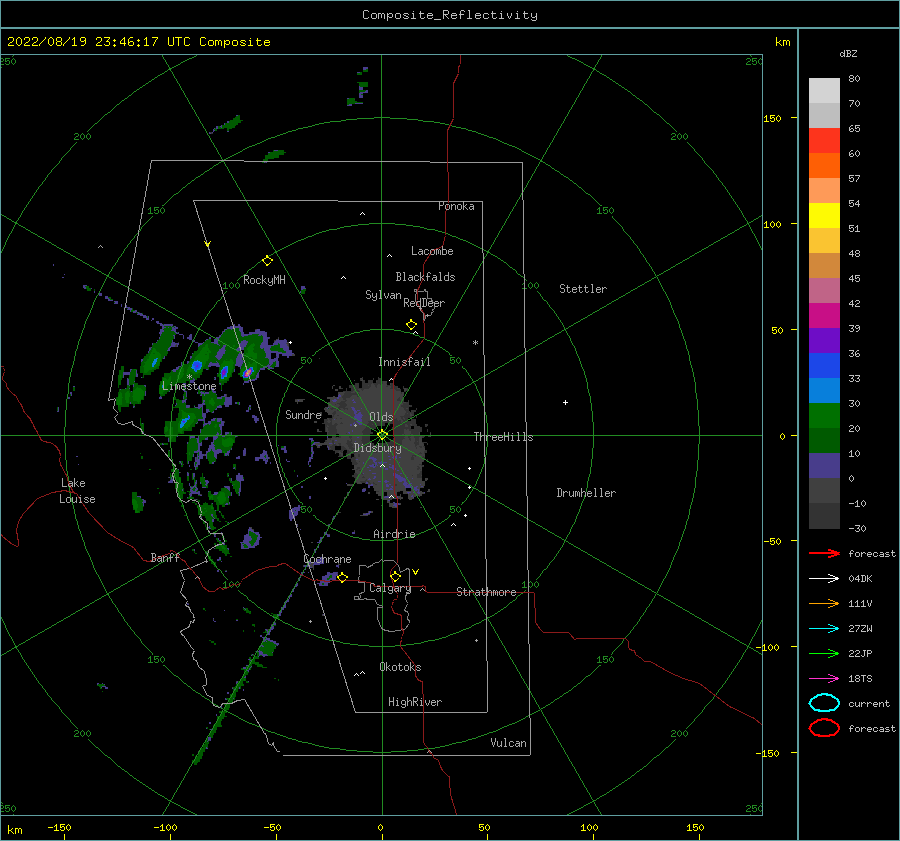Click the Innisfail town label
This screenshot has width=900, height=841.
pos(404,362)
